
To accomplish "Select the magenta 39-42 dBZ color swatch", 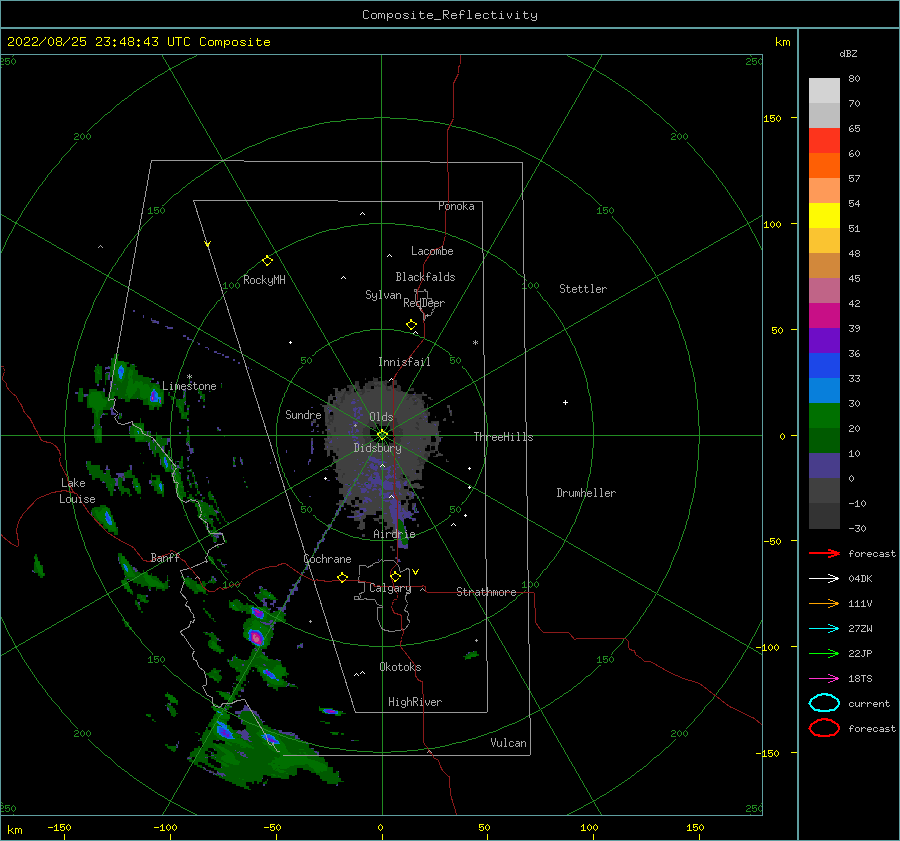I will 824,316.
